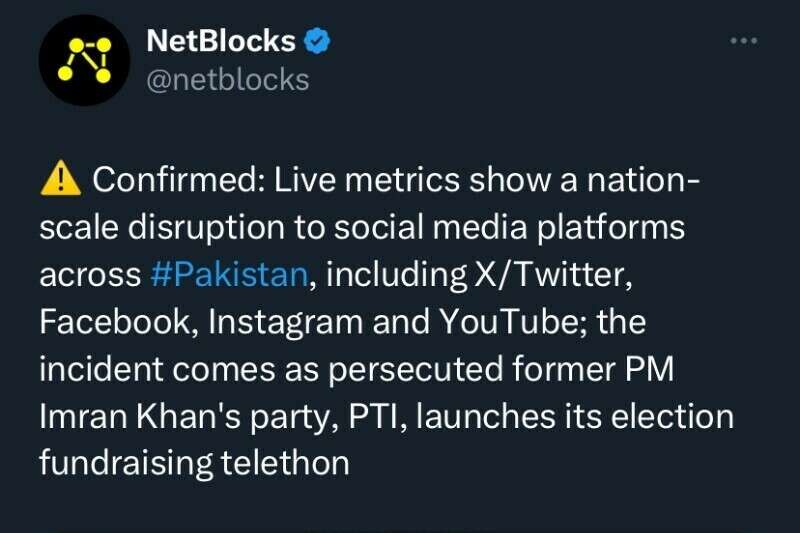The image size is (800, 533).
Task: Click "Imran Khan's" in the tweet text
Action: click(x=130, y=414)
